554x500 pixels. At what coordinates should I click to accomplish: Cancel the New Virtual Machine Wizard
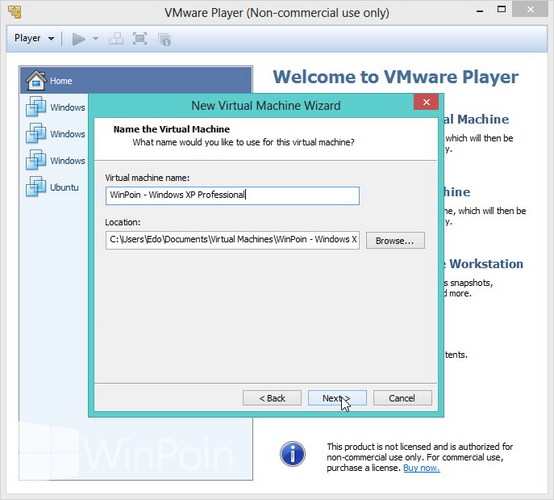(x=402, y=398)
